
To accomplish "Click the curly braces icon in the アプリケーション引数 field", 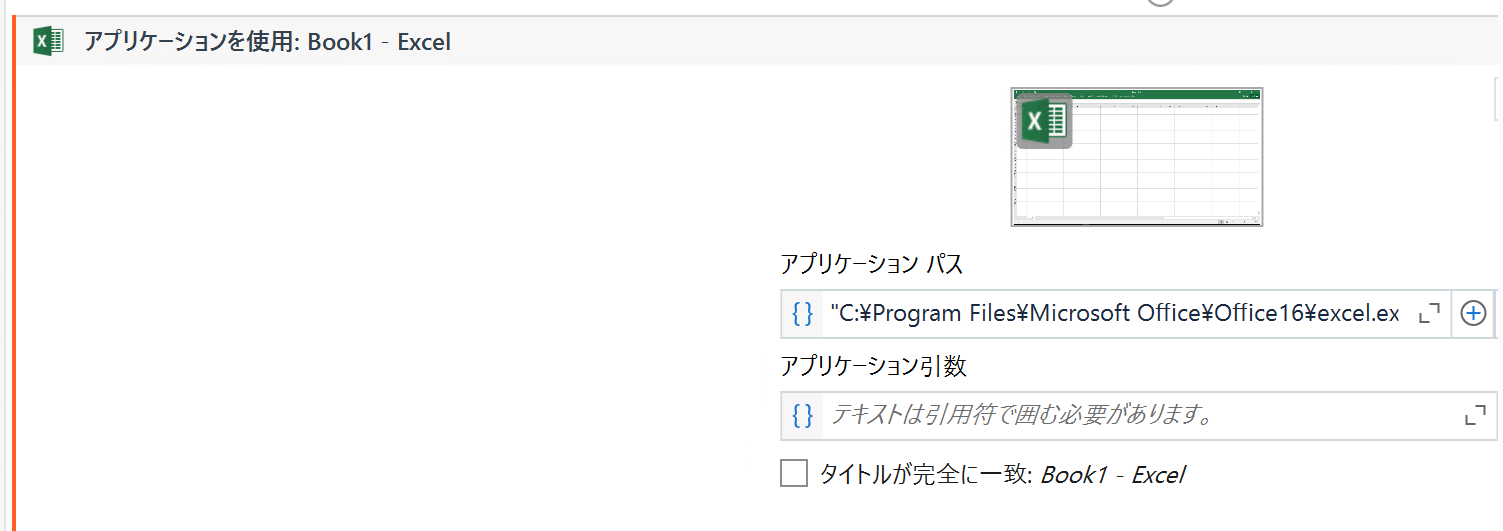I will click(x=802, y=415).
